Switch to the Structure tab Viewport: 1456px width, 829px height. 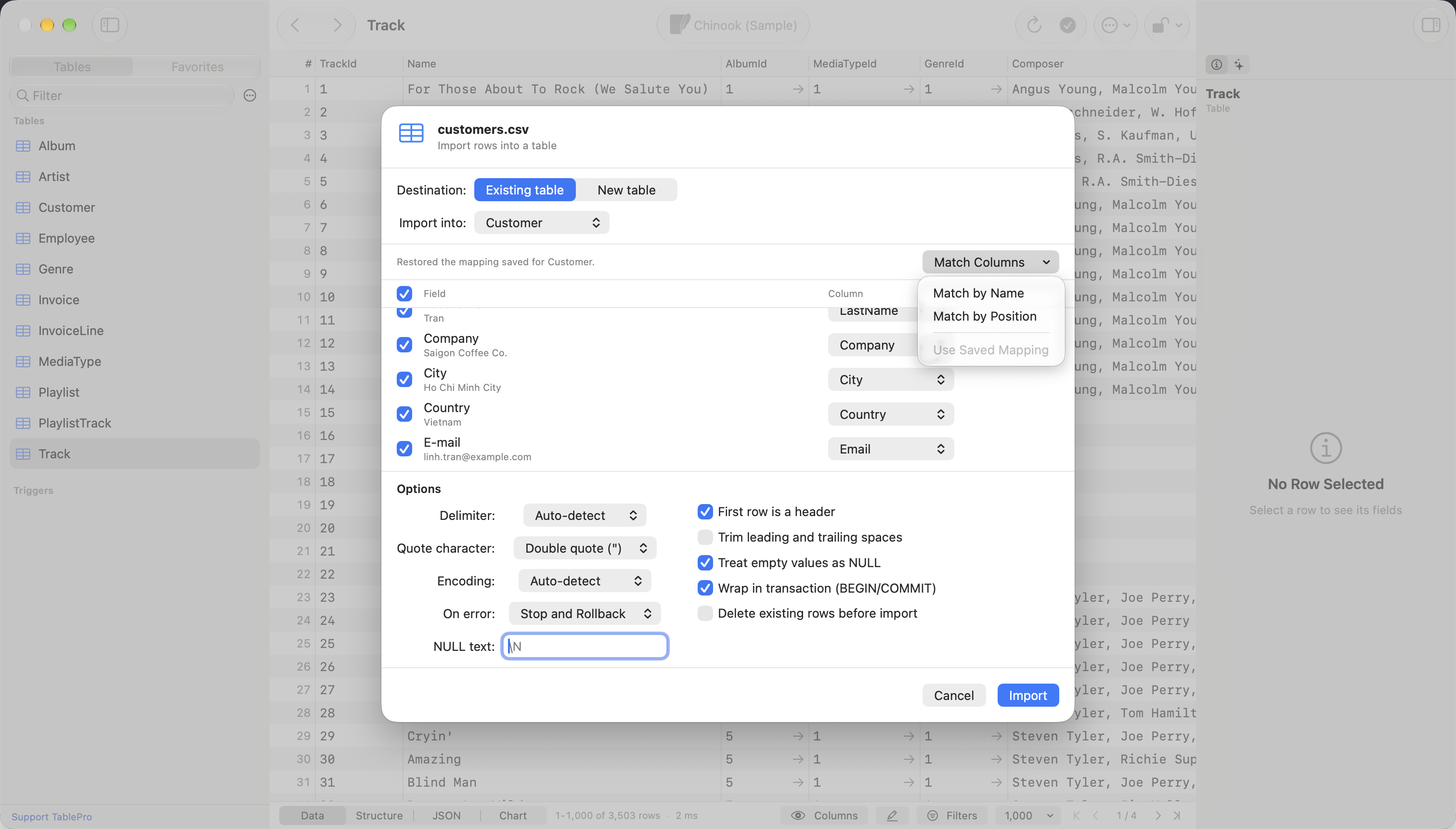click(379, 816)
